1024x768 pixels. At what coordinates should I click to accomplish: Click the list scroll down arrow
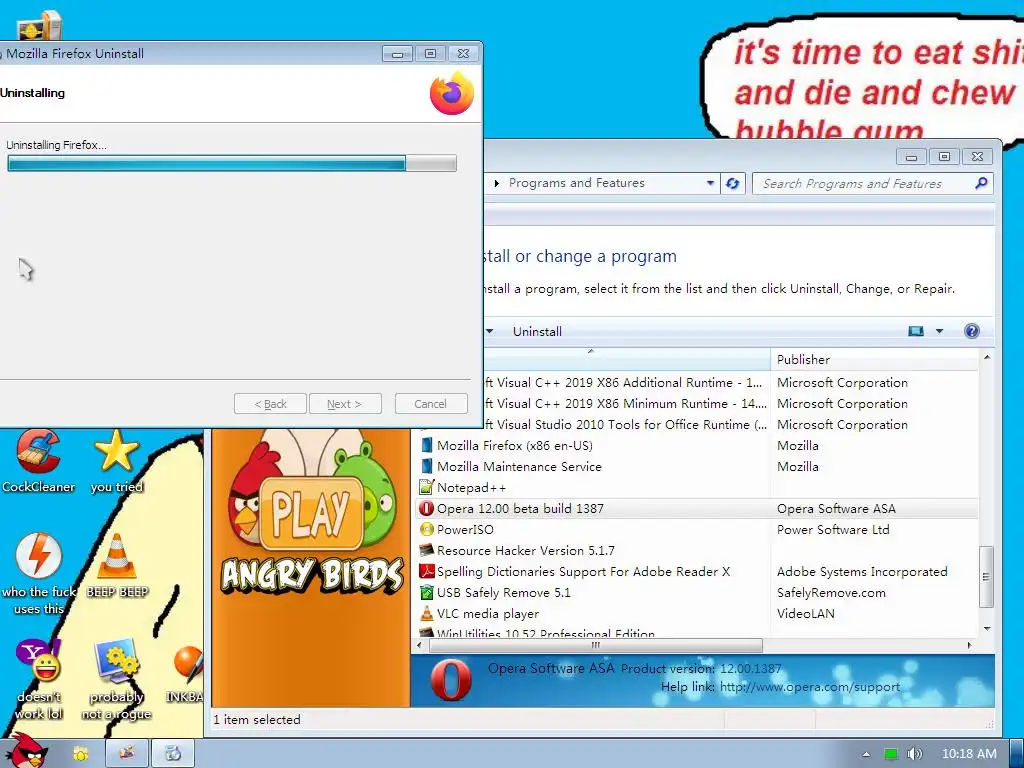point(987,628)
